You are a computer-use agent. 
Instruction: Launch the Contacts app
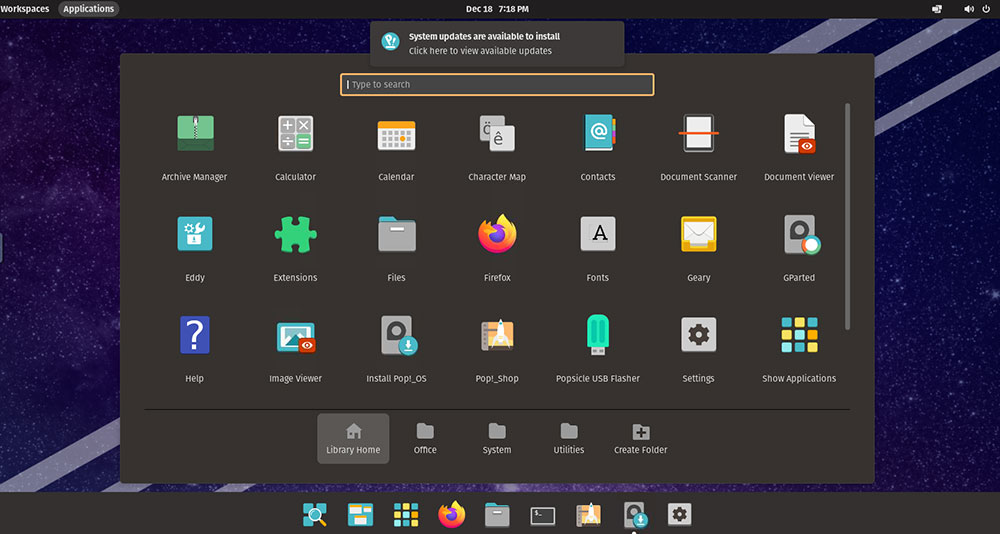coord(598,133)
